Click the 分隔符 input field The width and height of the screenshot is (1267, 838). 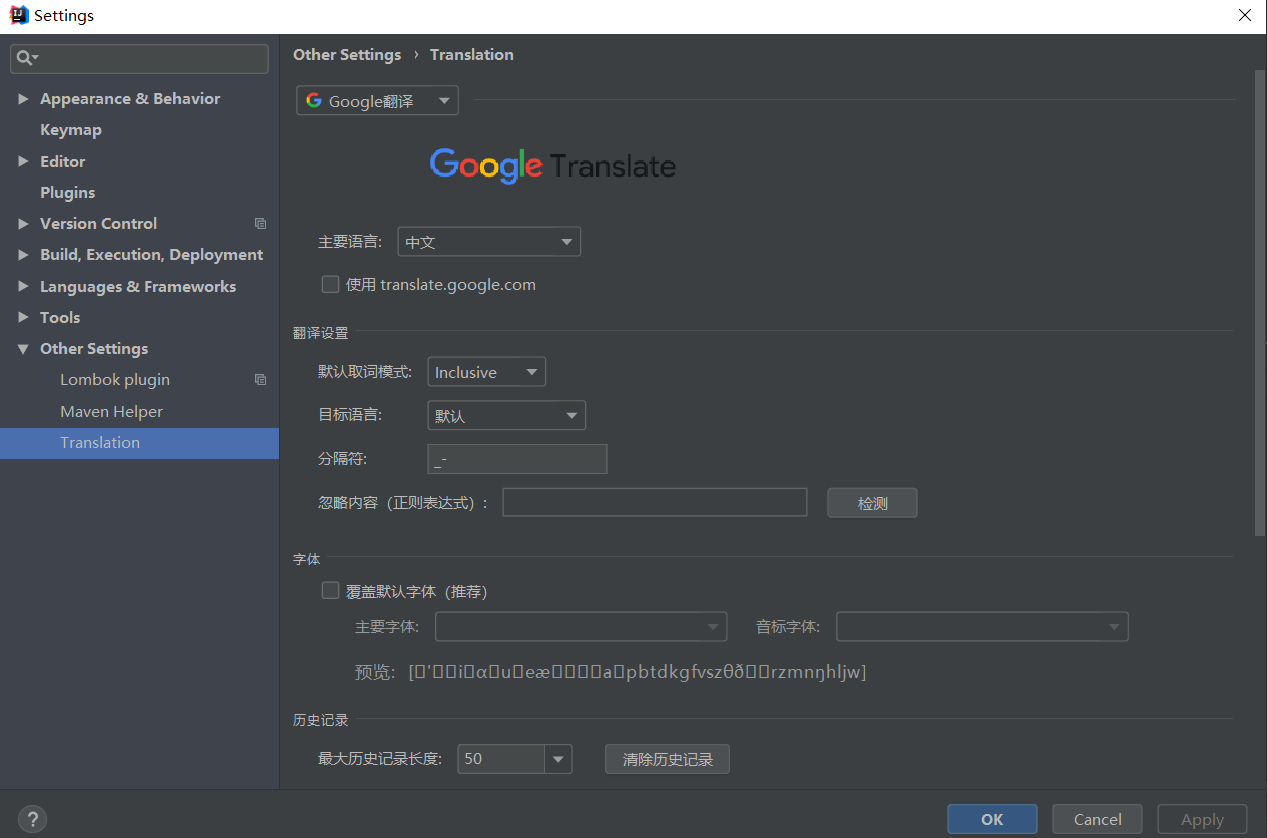coord(517,459)
